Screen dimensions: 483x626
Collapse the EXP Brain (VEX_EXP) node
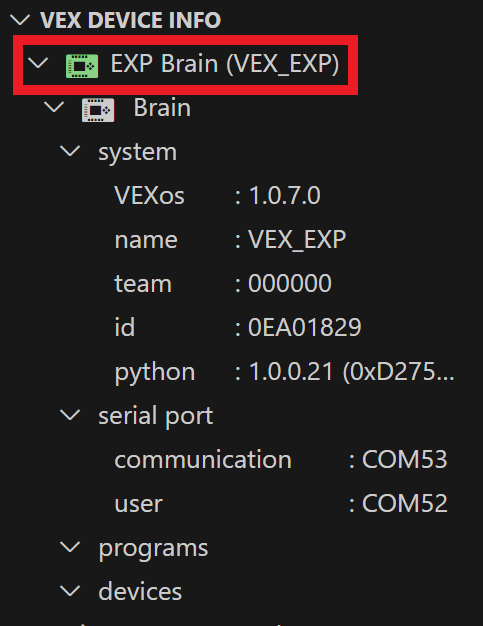(x=39, y=63)
